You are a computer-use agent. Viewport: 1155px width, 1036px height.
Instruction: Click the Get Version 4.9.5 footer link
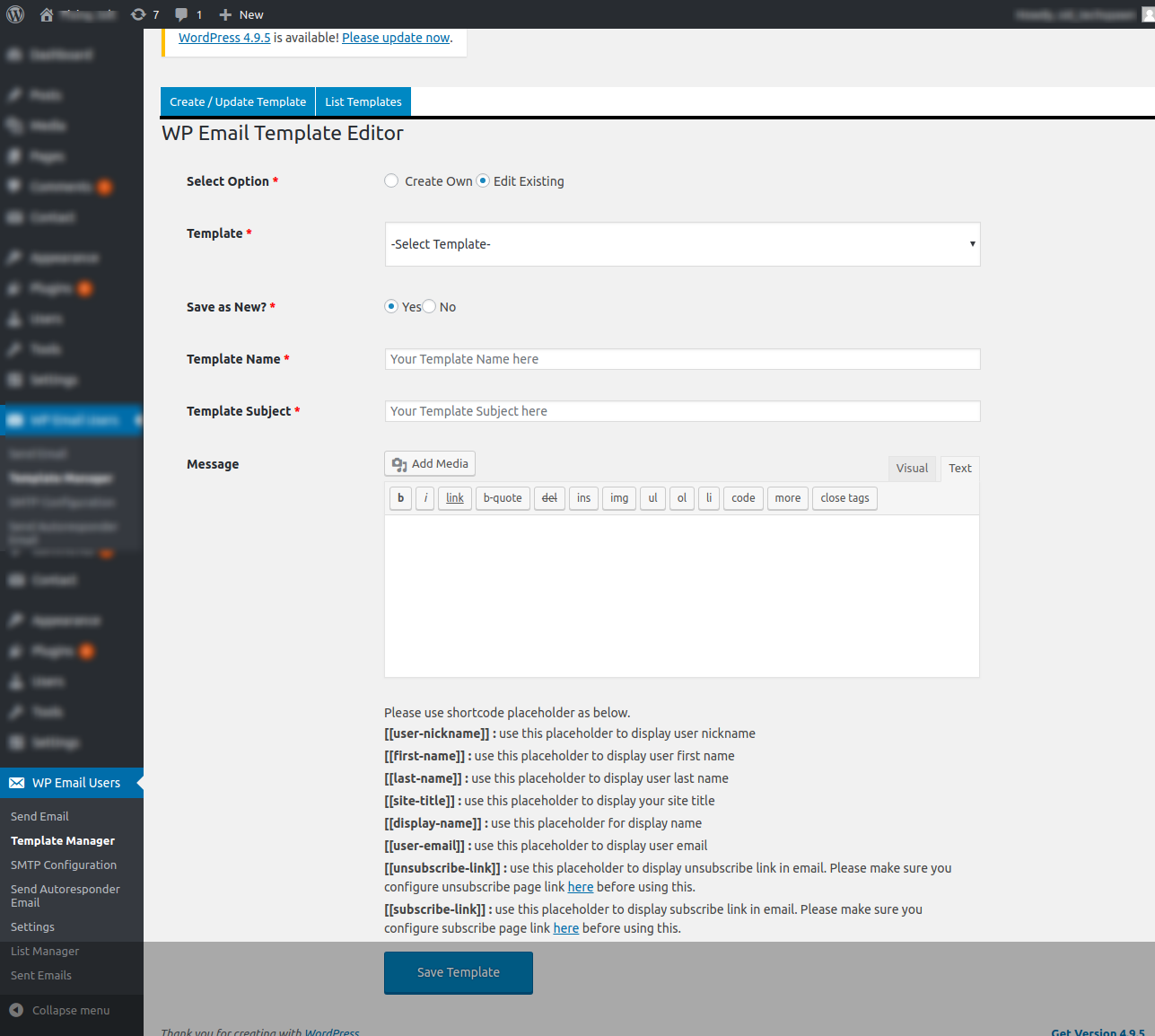point(1098,1032)
